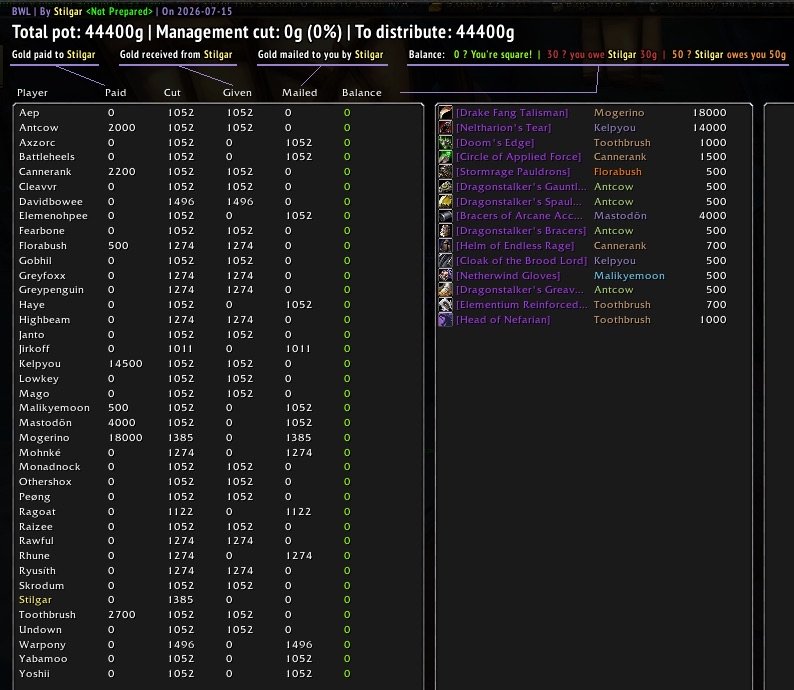Open the [Doom's Edge] item link

coord(495,142)
